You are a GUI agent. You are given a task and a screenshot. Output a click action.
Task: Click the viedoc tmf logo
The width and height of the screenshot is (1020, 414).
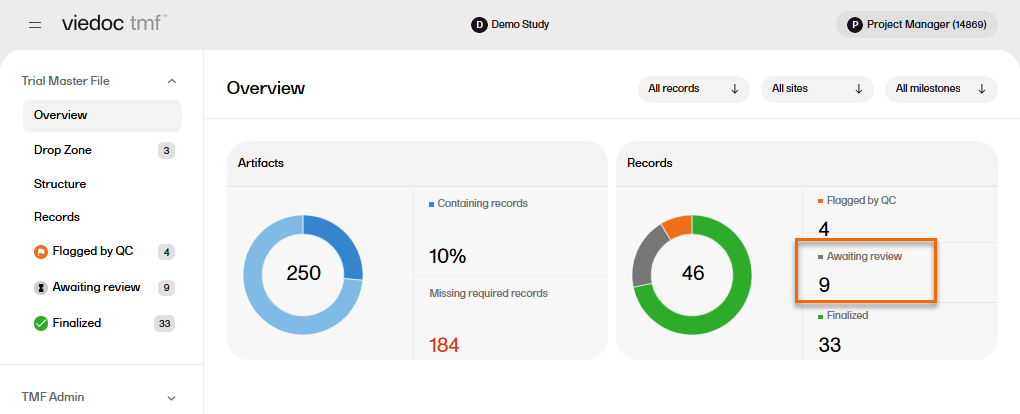pyautogui.click(x=114, y=23)
